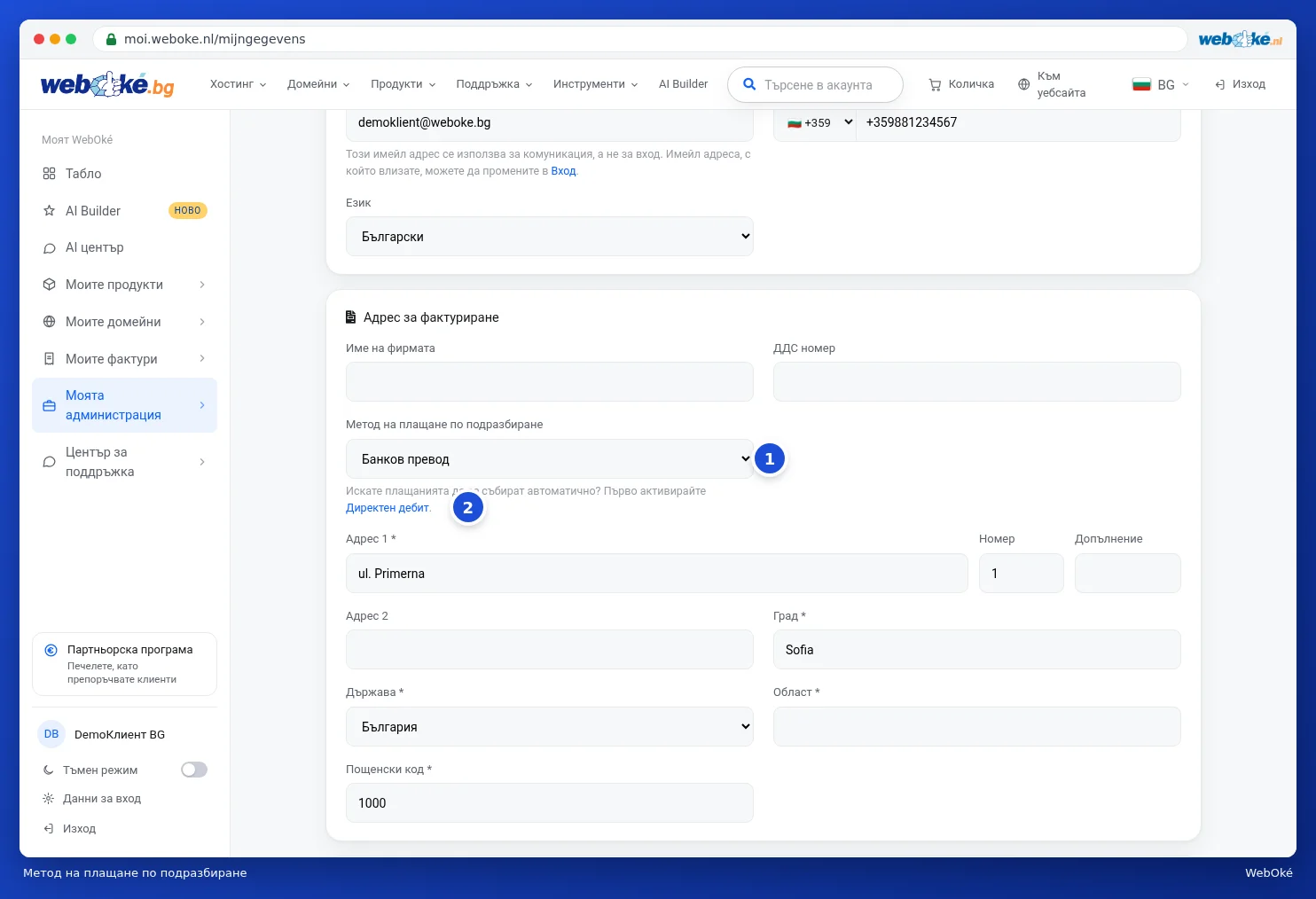1316x899 pixels.
Task: Click the Център за поддръжка chat icon
Action: pos(50,462)
